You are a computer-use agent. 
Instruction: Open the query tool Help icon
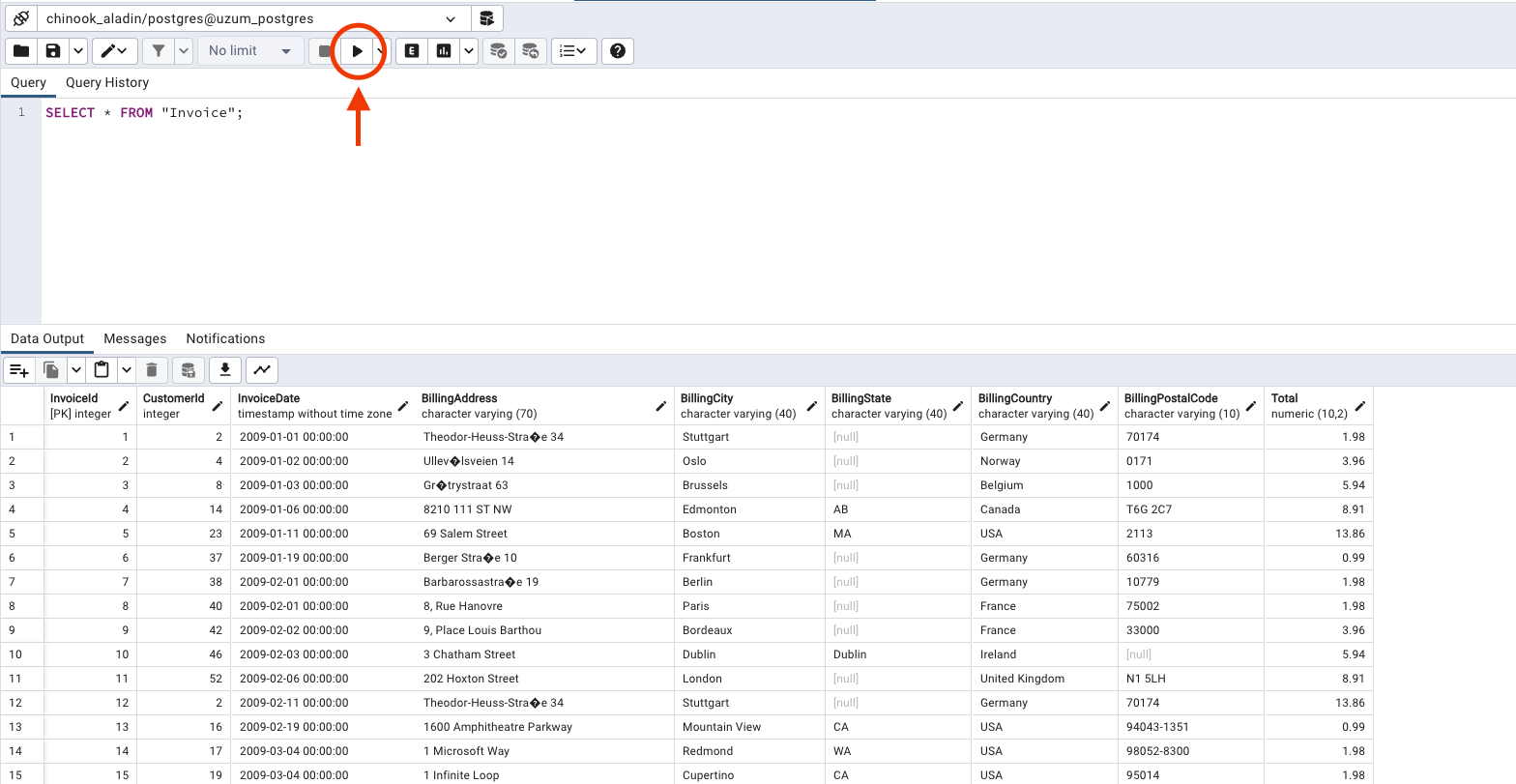pyautogui.click(x=618, y=51)
